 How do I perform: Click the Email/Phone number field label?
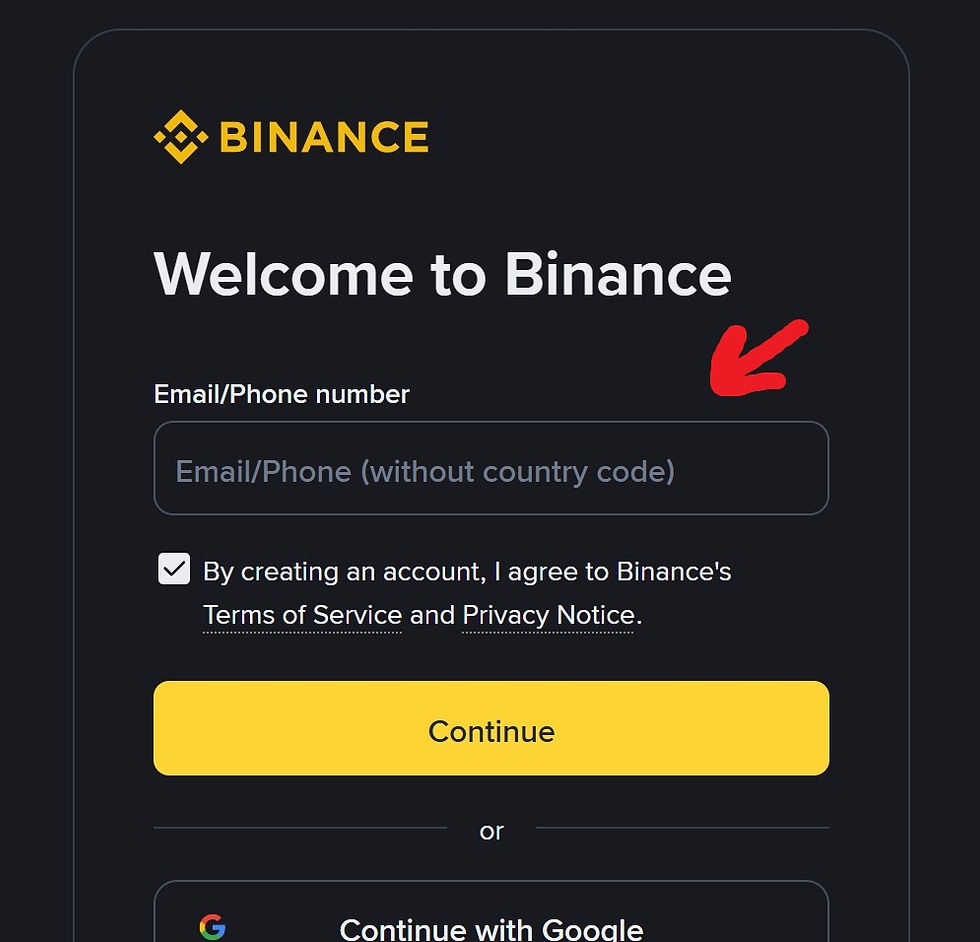point(280,394)
